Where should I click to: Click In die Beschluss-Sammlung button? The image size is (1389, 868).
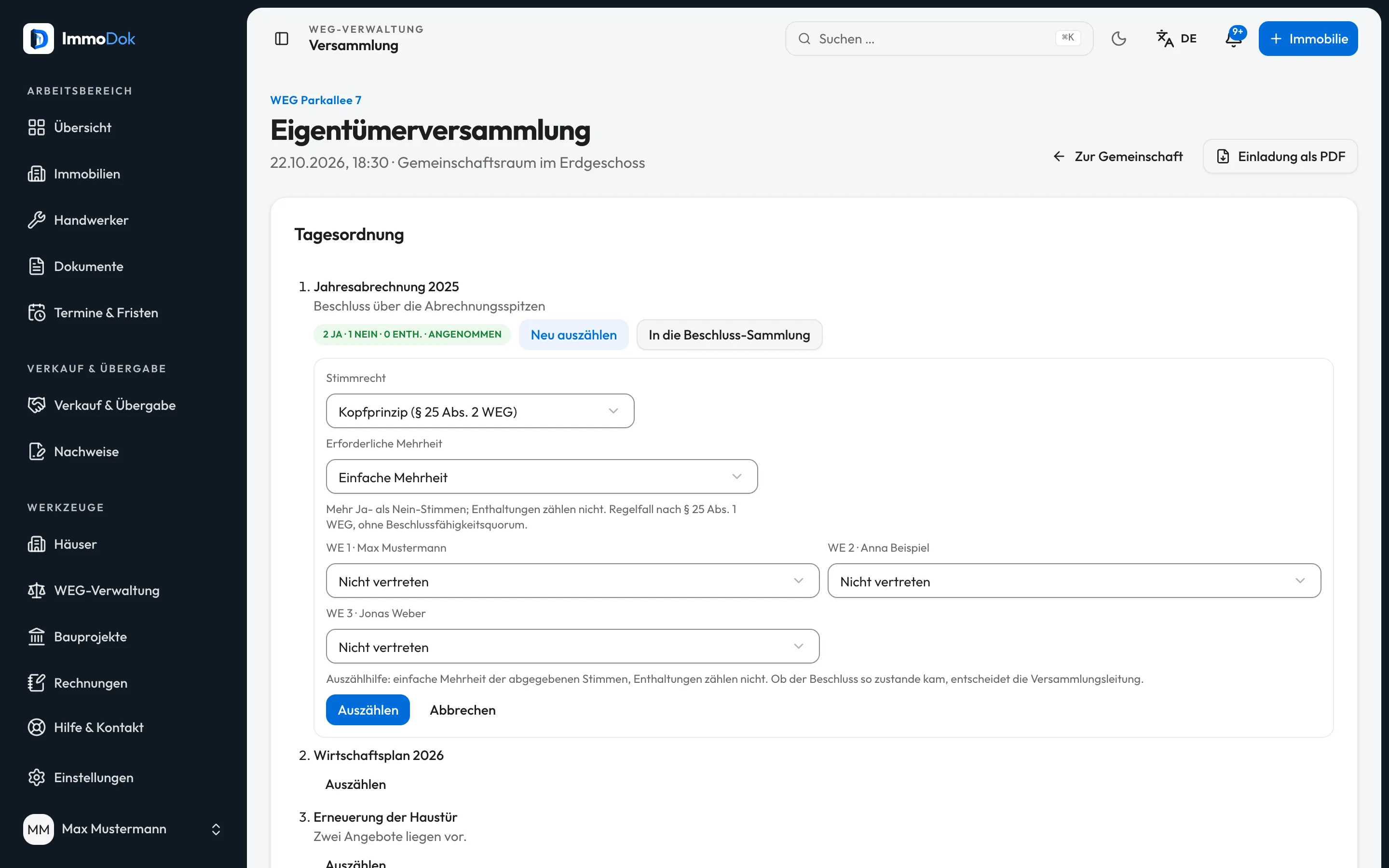[x=729, y=335]
